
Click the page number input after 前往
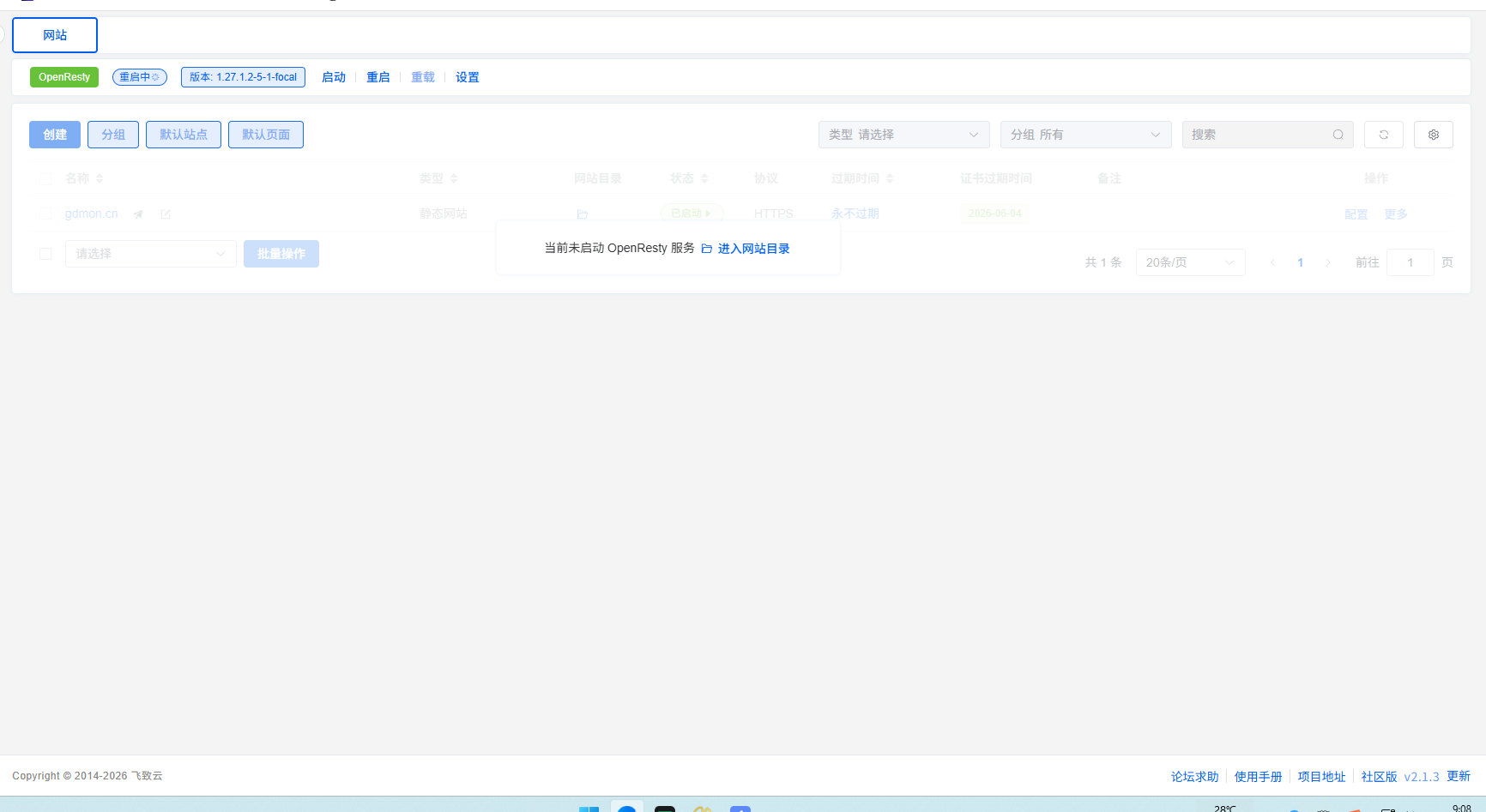click(x=1410, y=262)
